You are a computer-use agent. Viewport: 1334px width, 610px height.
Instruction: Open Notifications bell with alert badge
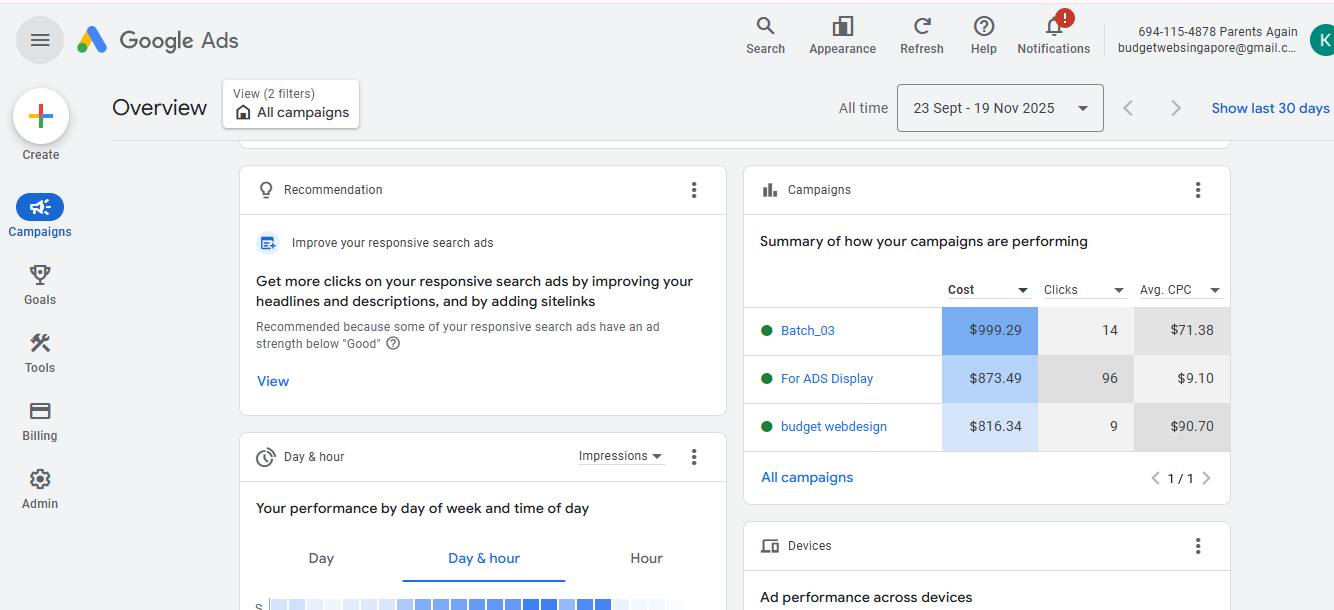coord(1054,27)
